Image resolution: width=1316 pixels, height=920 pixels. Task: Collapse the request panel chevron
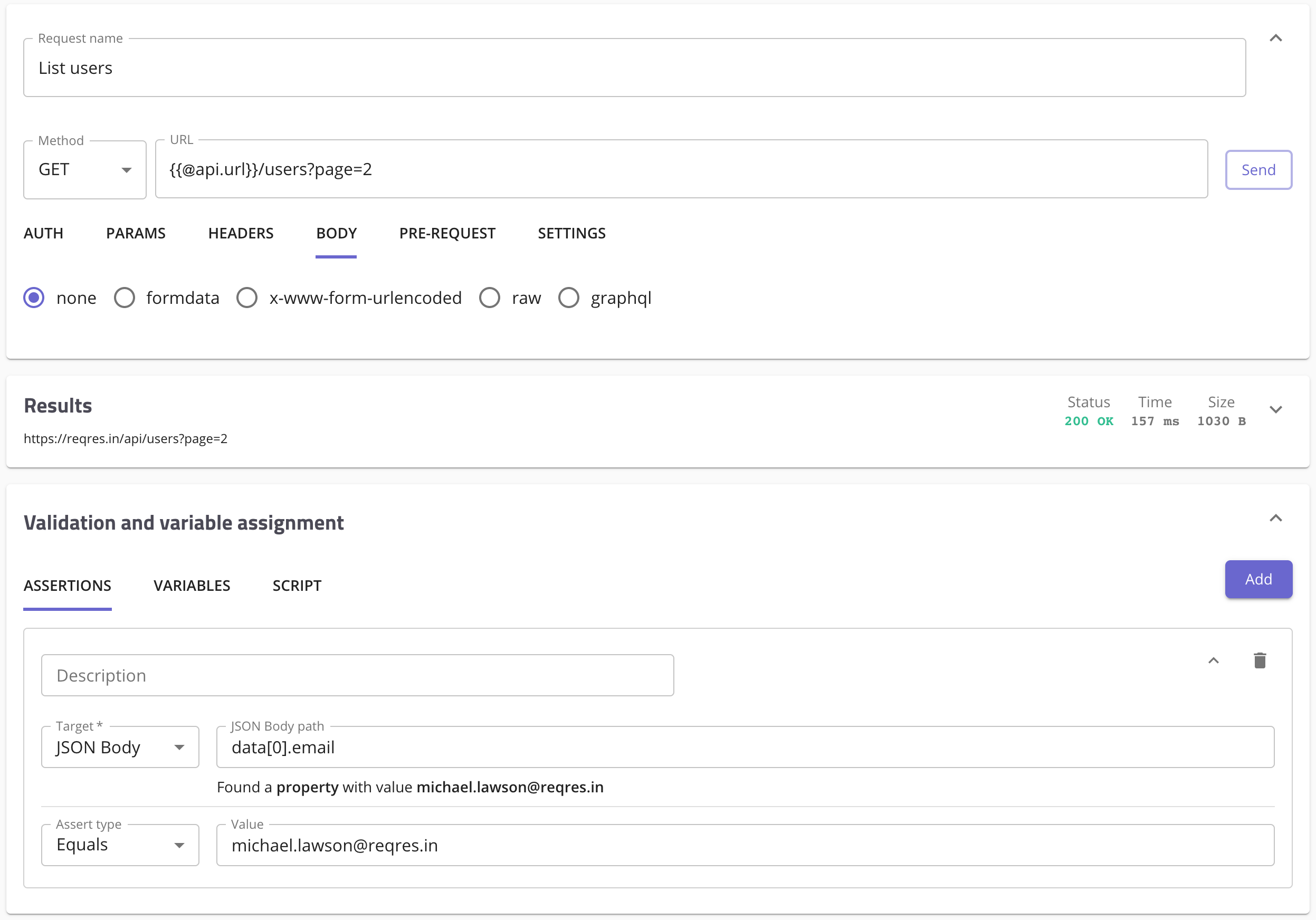[x=1275, y=39]
